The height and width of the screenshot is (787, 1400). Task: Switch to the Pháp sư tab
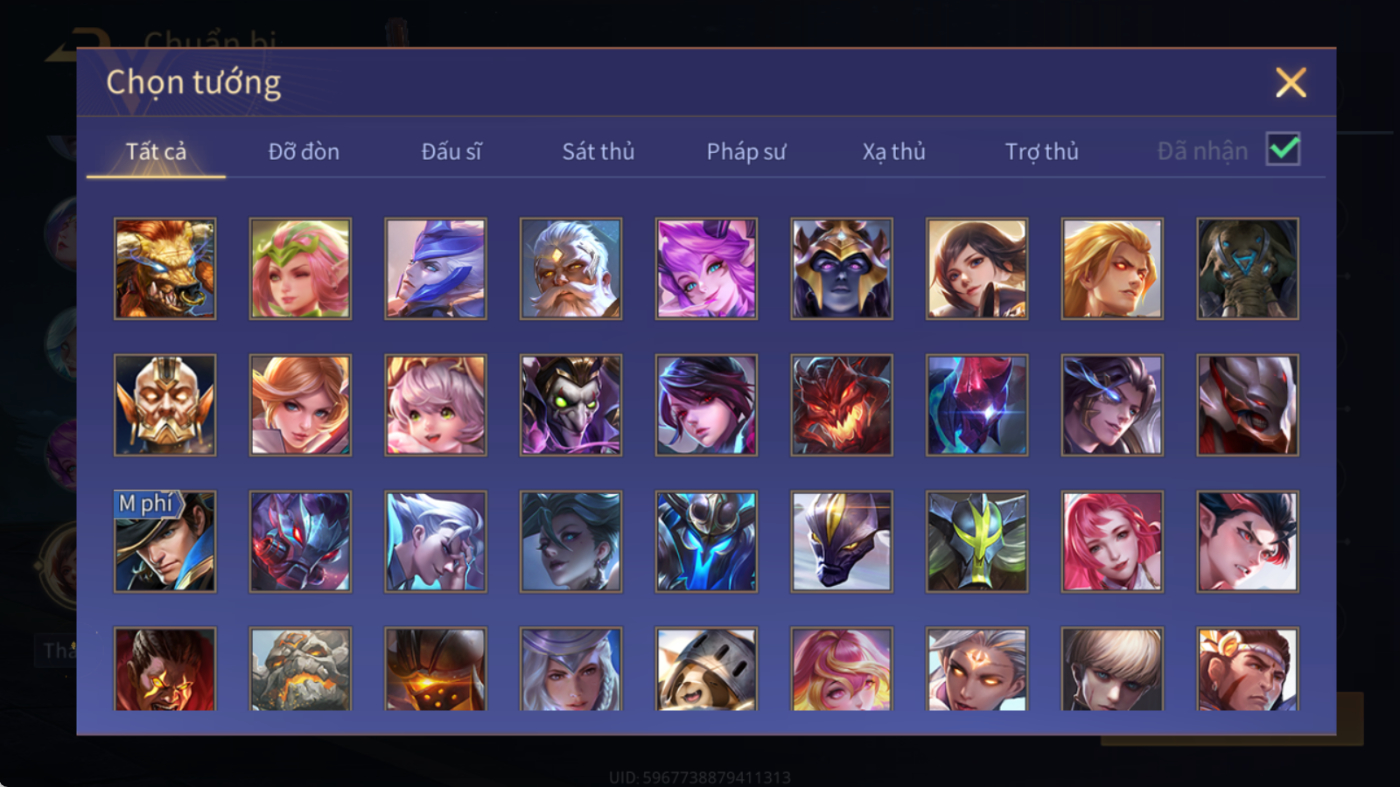coord(746,152)
